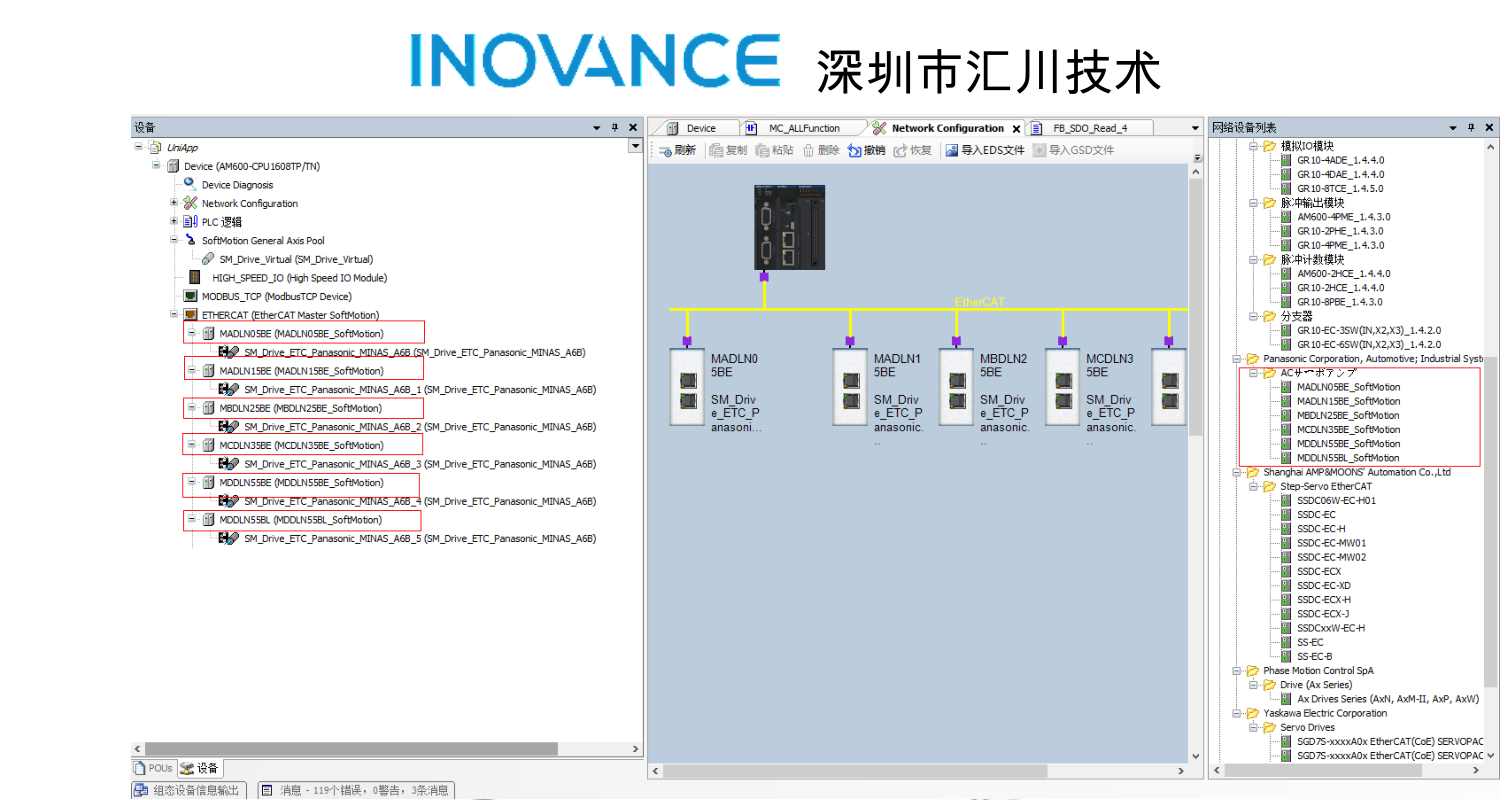Click the 粘贴 paste toolbar button
This screenshot has width=1509, height=800.
pos(775,150)
